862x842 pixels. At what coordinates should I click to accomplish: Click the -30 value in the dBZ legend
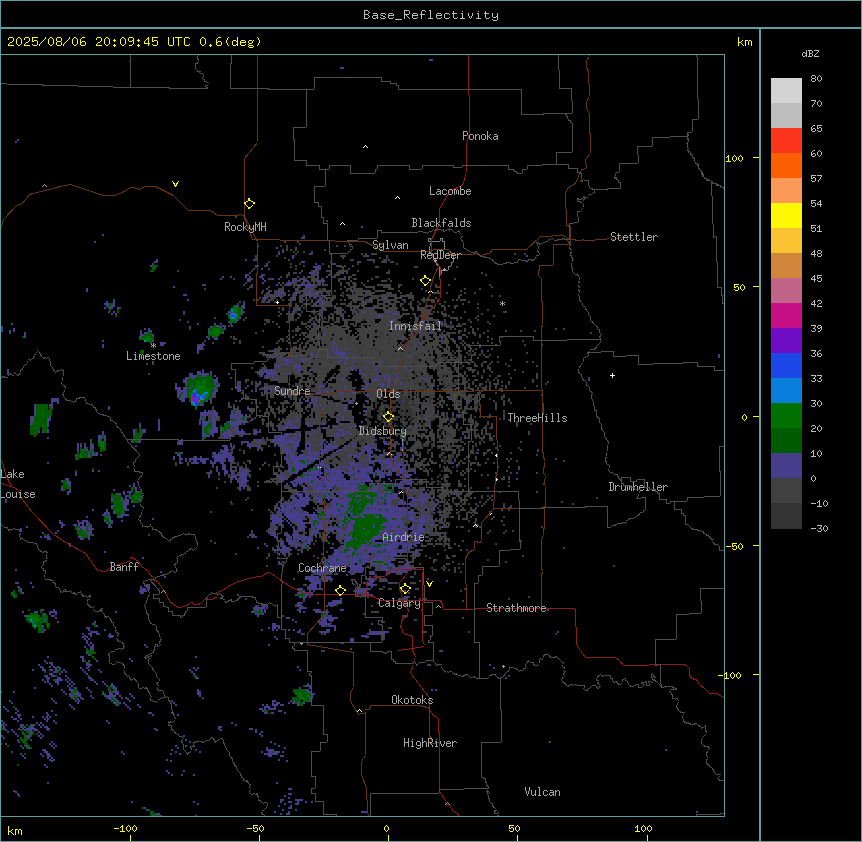click(x=819, y=528)
